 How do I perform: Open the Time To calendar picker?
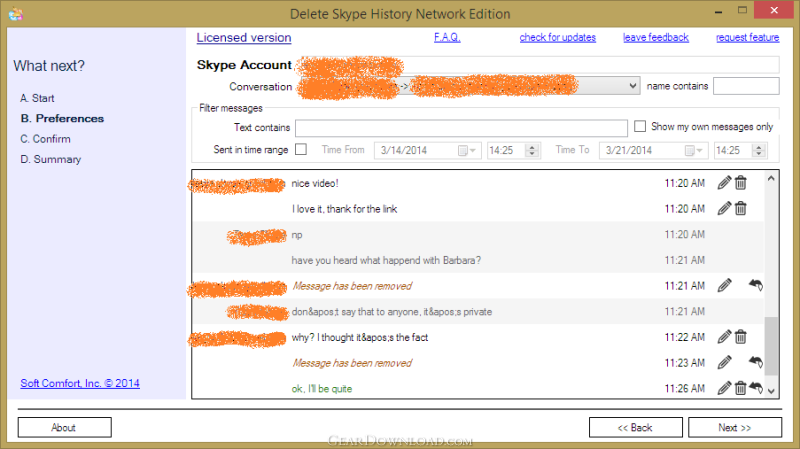(x=694, y=151)
